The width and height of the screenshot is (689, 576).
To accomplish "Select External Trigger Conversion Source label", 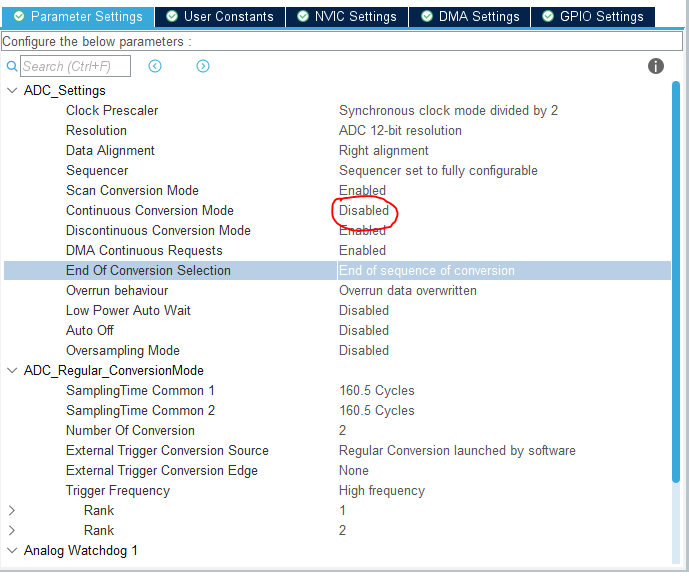I will pos(167,451).
